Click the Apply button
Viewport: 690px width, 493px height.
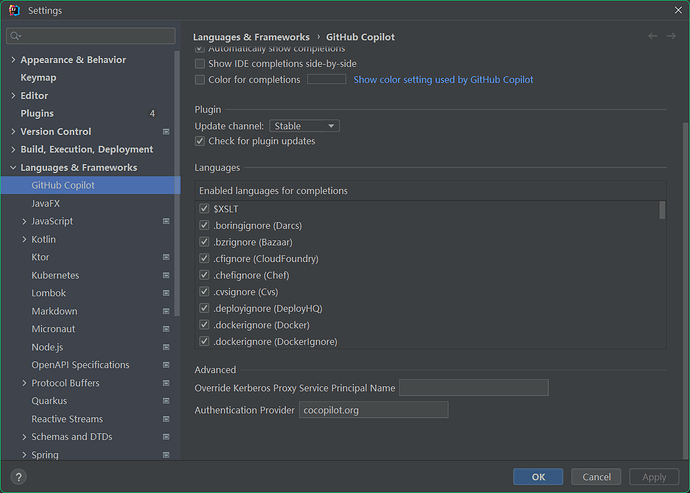coord(654,477)
